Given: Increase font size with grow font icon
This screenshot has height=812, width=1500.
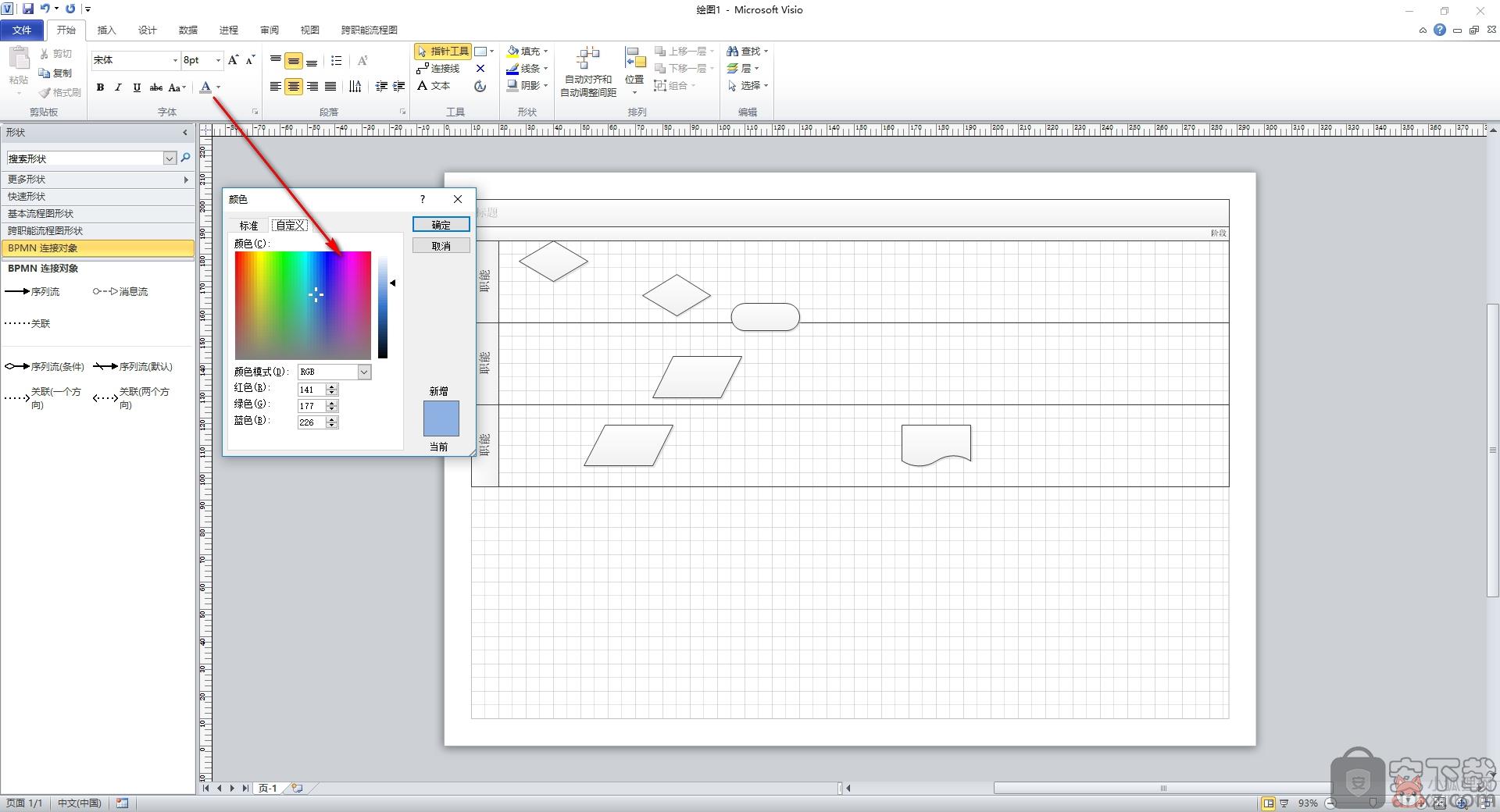Looking at the screenshot, I should tap(233, 60).
